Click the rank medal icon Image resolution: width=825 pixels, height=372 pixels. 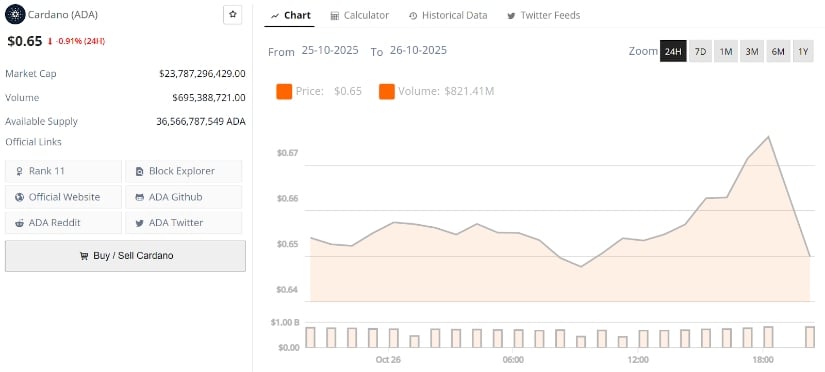pyautogui.click(x=20, y=172)
